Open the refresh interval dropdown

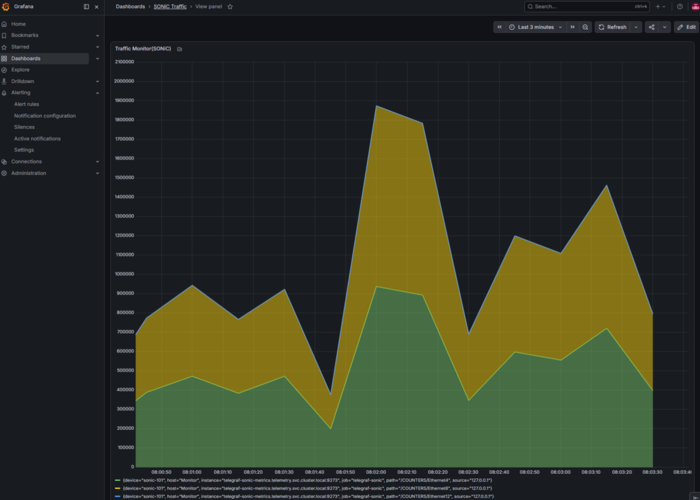636,27
